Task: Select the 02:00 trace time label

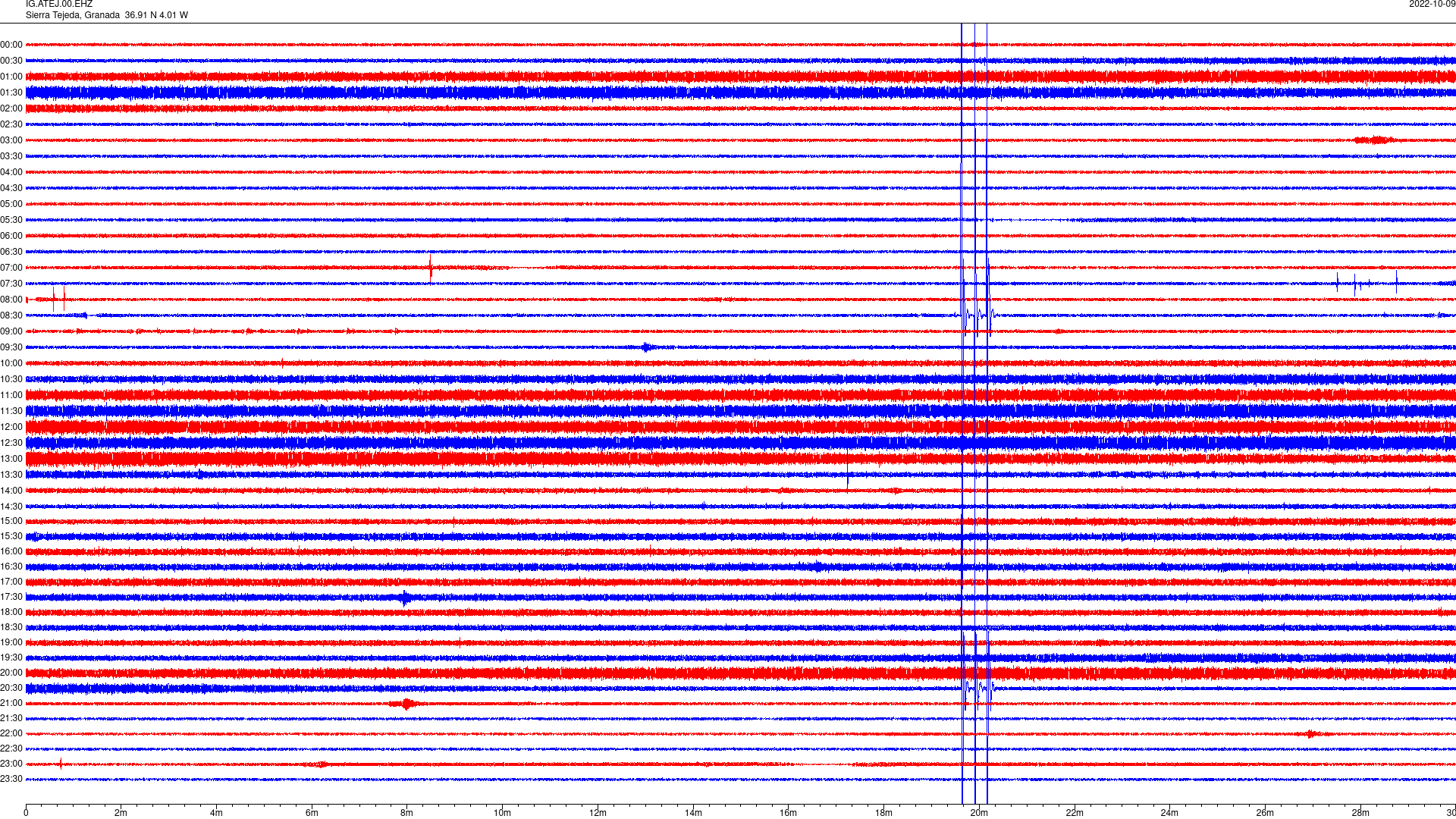Action: pos(11,108)
